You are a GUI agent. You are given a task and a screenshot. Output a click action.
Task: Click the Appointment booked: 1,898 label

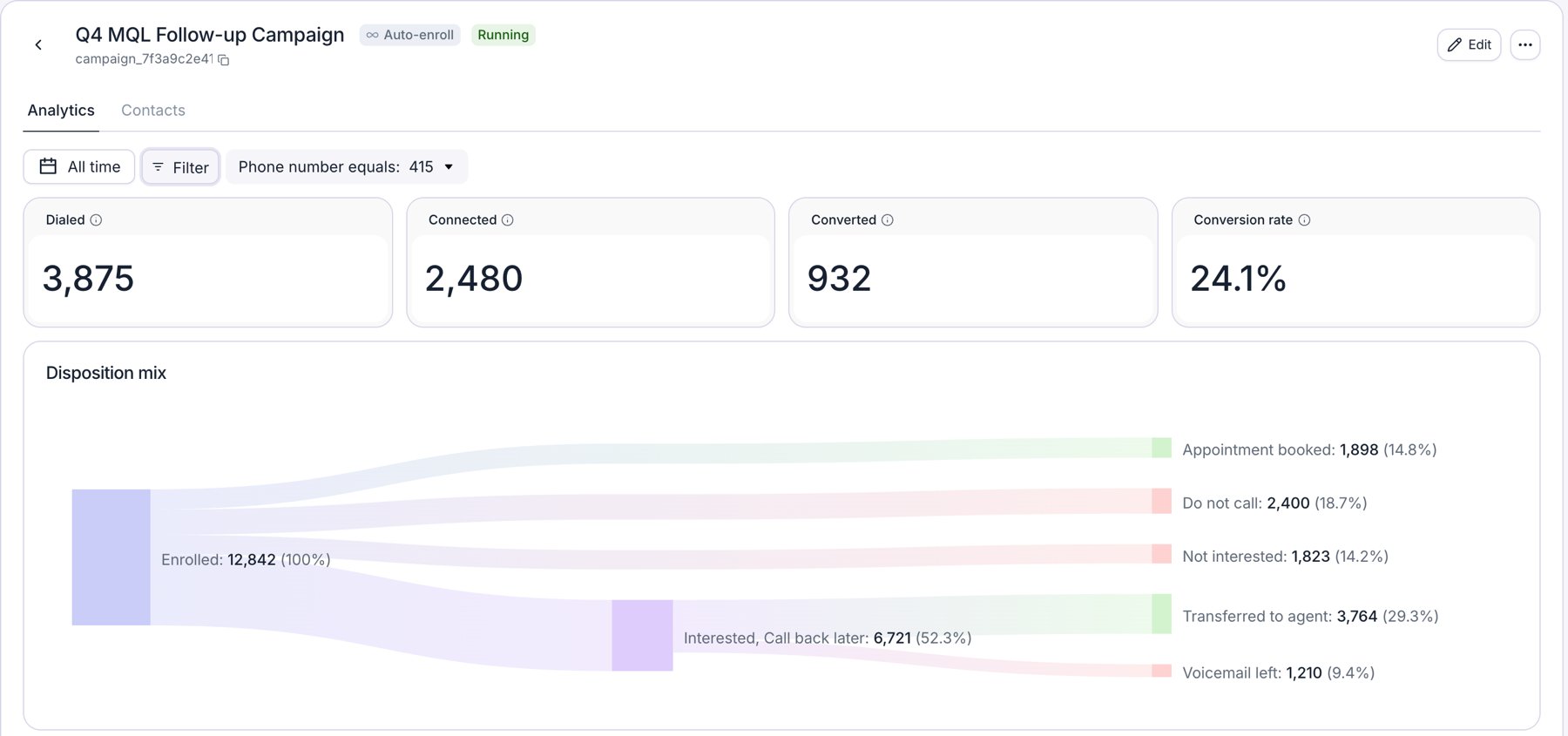pos(1309,450)
